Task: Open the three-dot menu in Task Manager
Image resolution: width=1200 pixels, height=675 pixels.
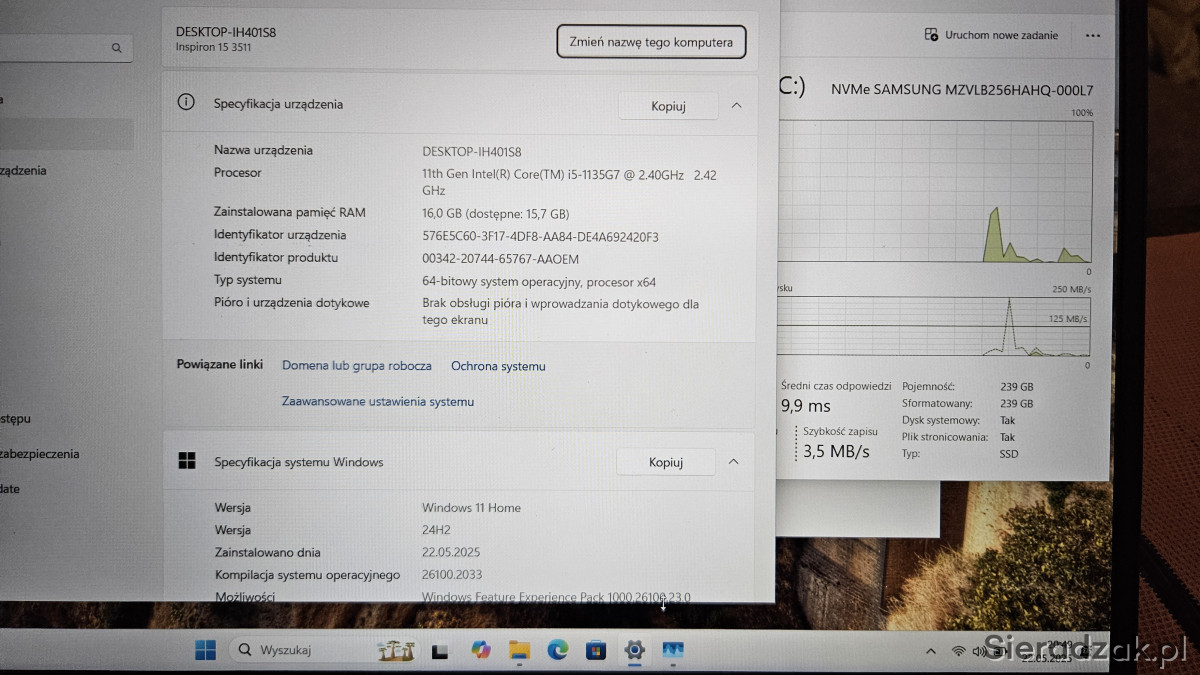Action: 1092,35
